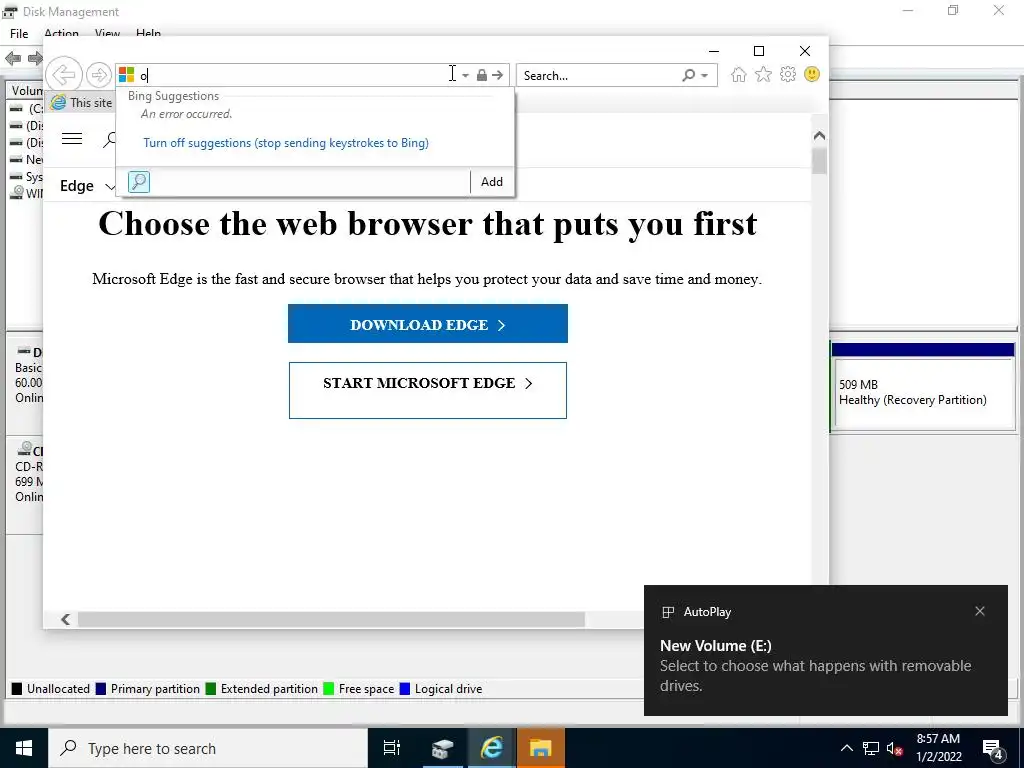
Task: Click the 'Unallocated' legend label
Action: click(x=58, y=688)
